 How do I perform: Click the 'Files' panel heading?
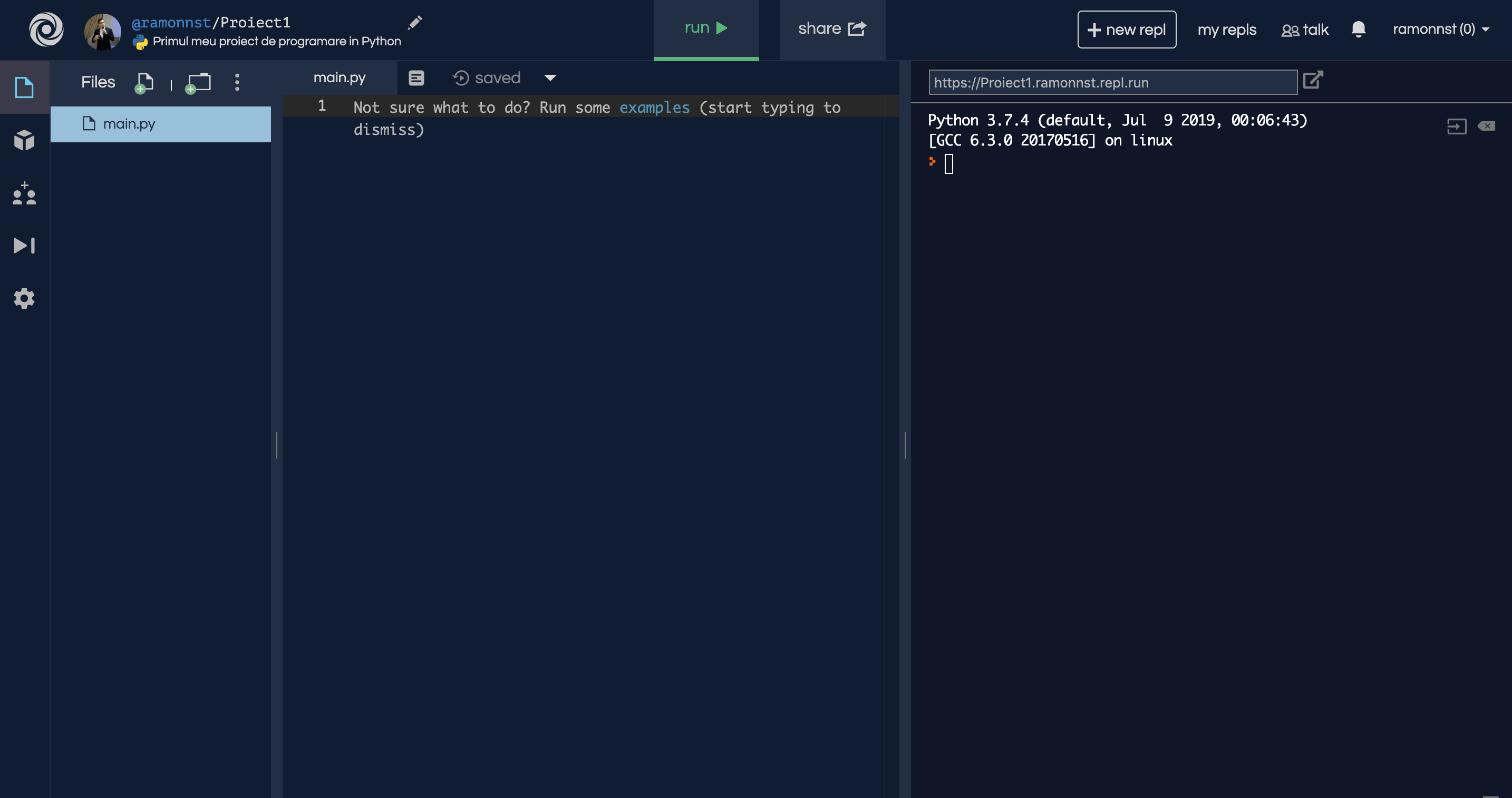click(98, 82)
